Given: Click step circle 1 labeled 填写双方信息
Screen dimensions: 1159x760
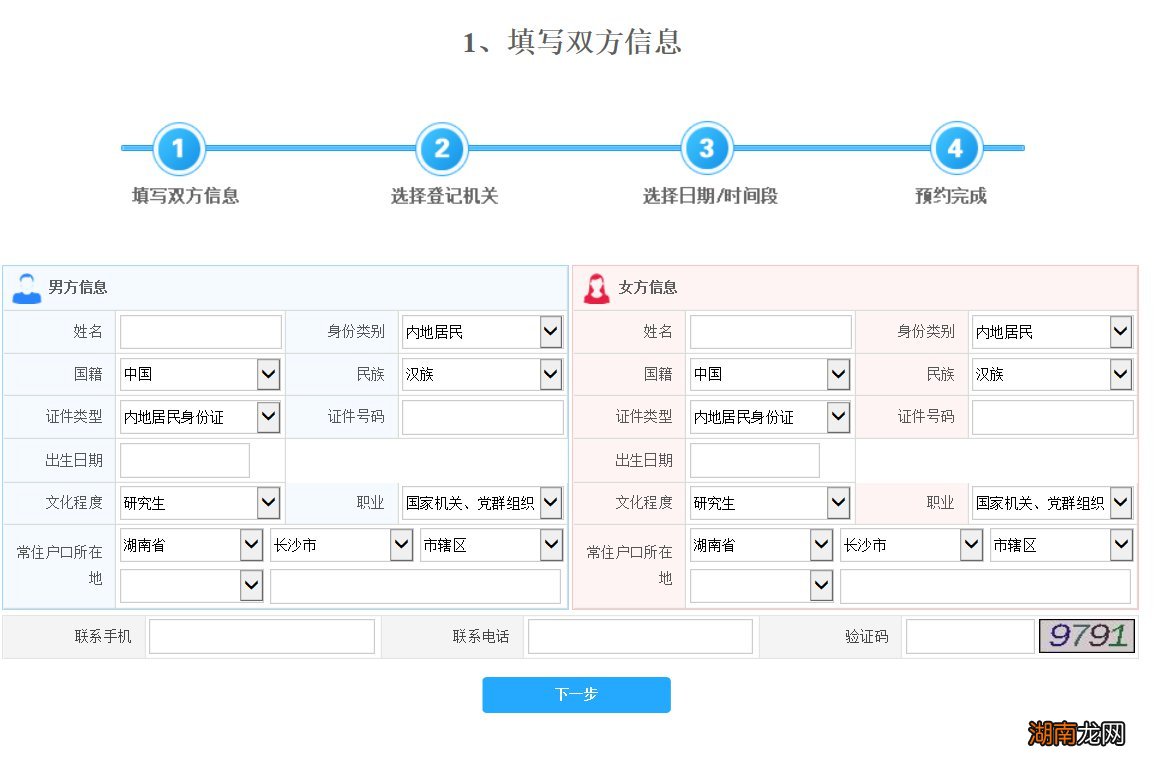Looking at the screenshot, I should [x=178, y=148].
